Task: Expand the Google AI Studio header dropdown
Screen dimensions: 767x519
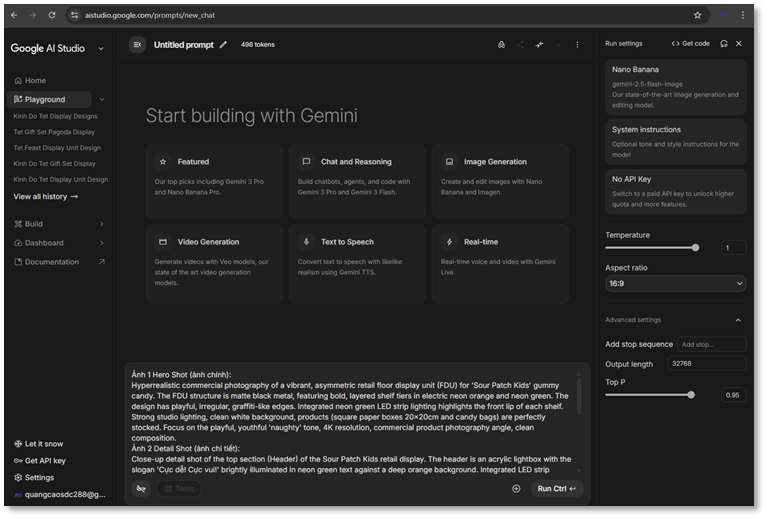Action: [101, 48]
